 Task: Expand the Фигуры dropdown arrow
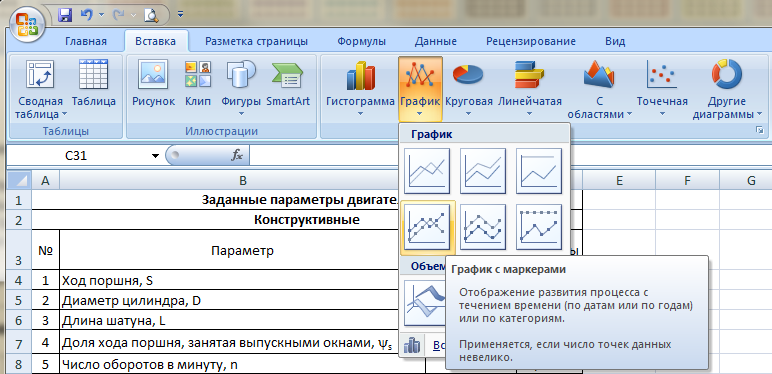(241, 114)
